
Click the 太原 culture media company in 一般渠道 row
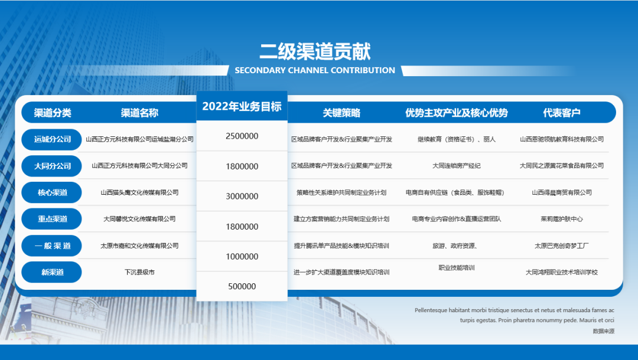(x=140, y=246)
